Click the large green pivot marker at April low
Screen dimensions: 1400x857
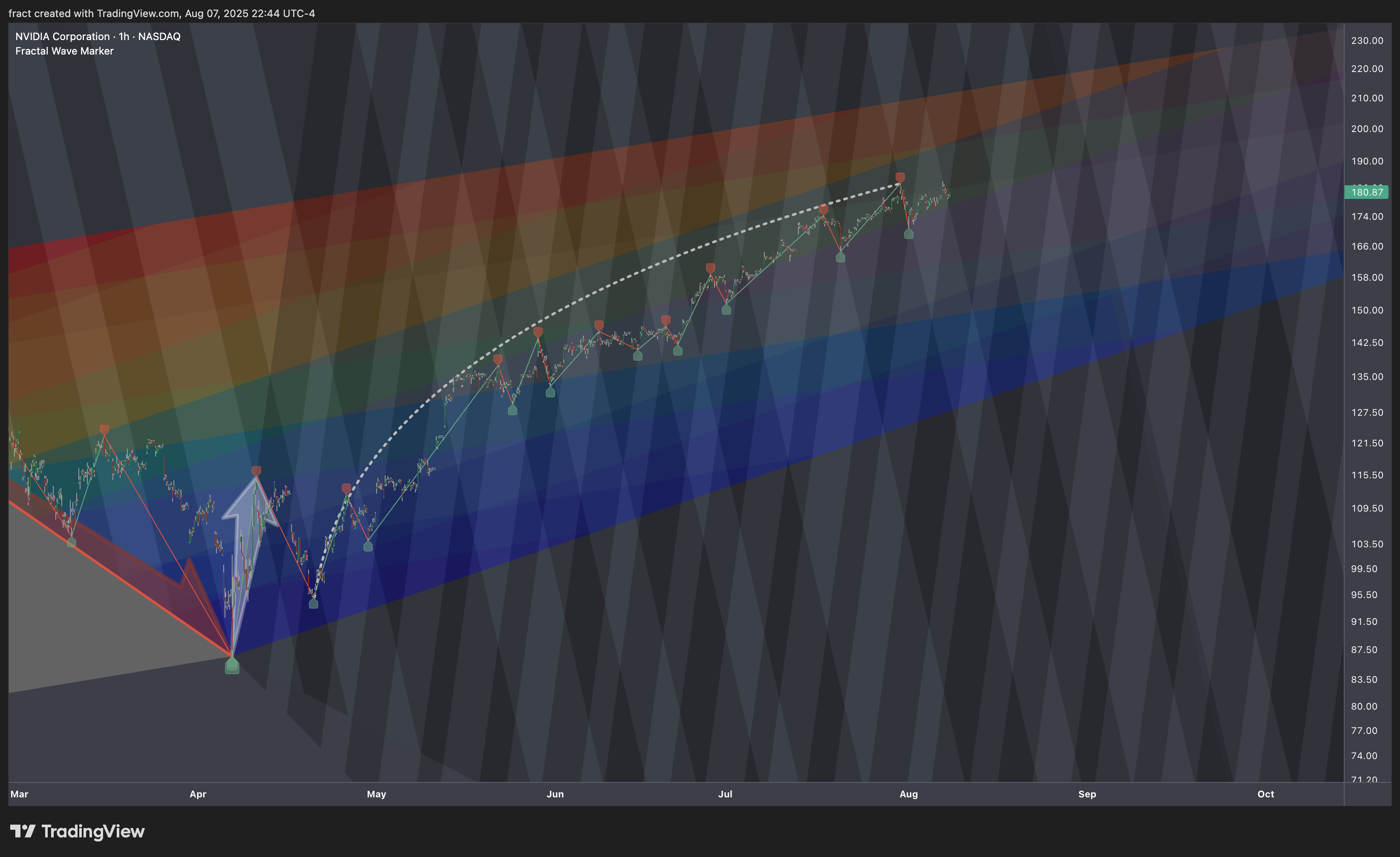click(232, 666)
